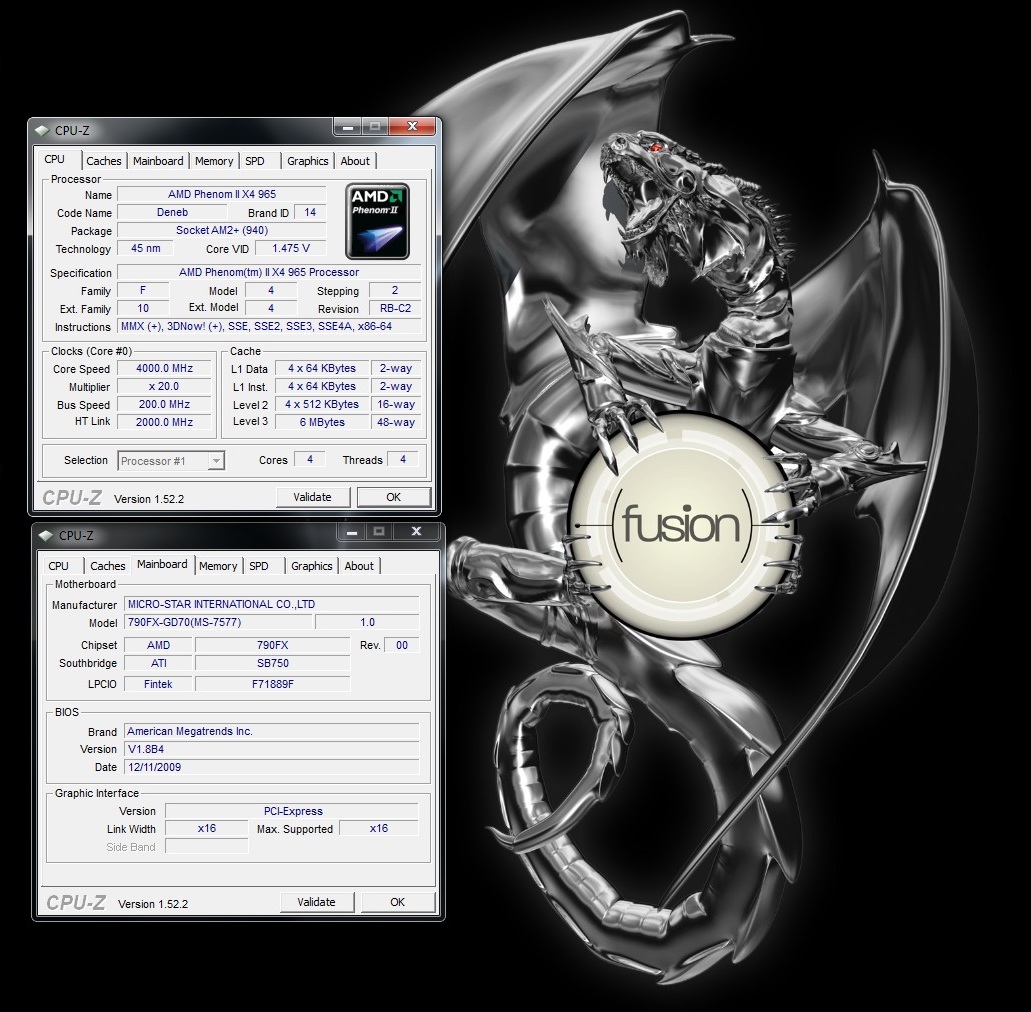Screen dimensions: 1031x1012
Task: Open Graphics tab in top CPU-Z window
Action: click(x=308, y=161)
